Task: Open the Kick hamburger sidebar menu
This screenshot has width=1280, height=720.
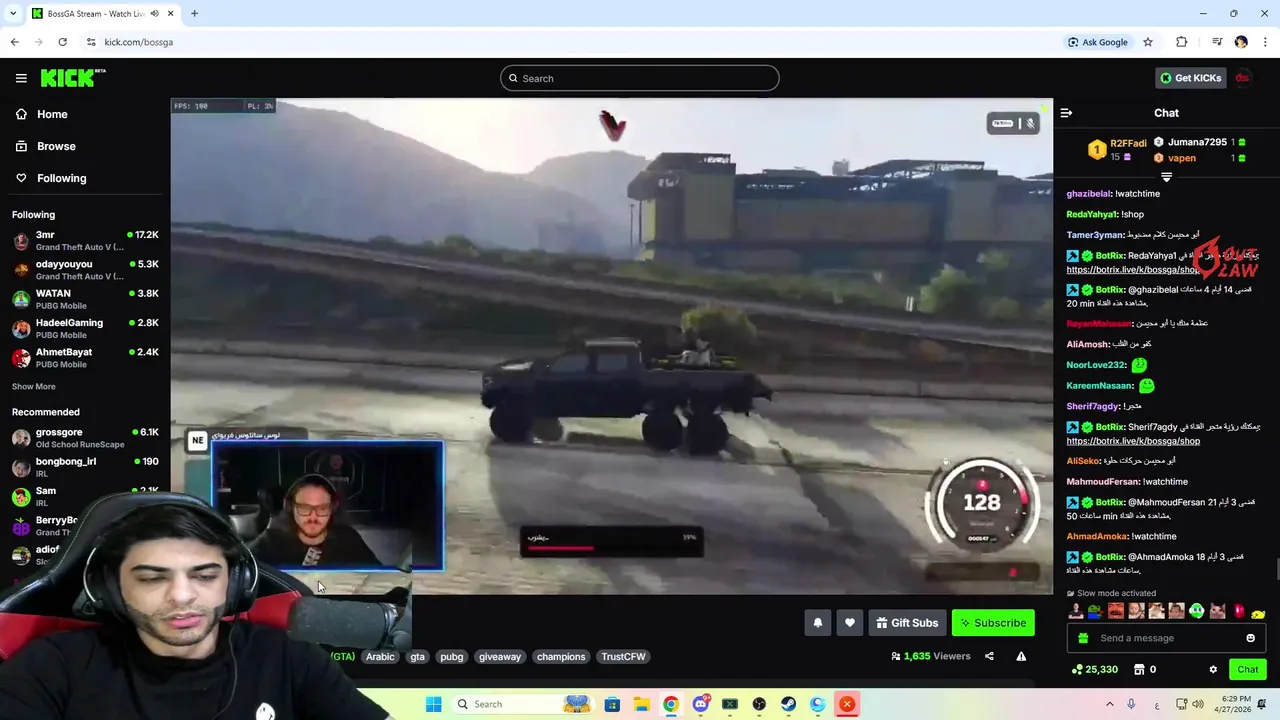Action: pos(21,78)
